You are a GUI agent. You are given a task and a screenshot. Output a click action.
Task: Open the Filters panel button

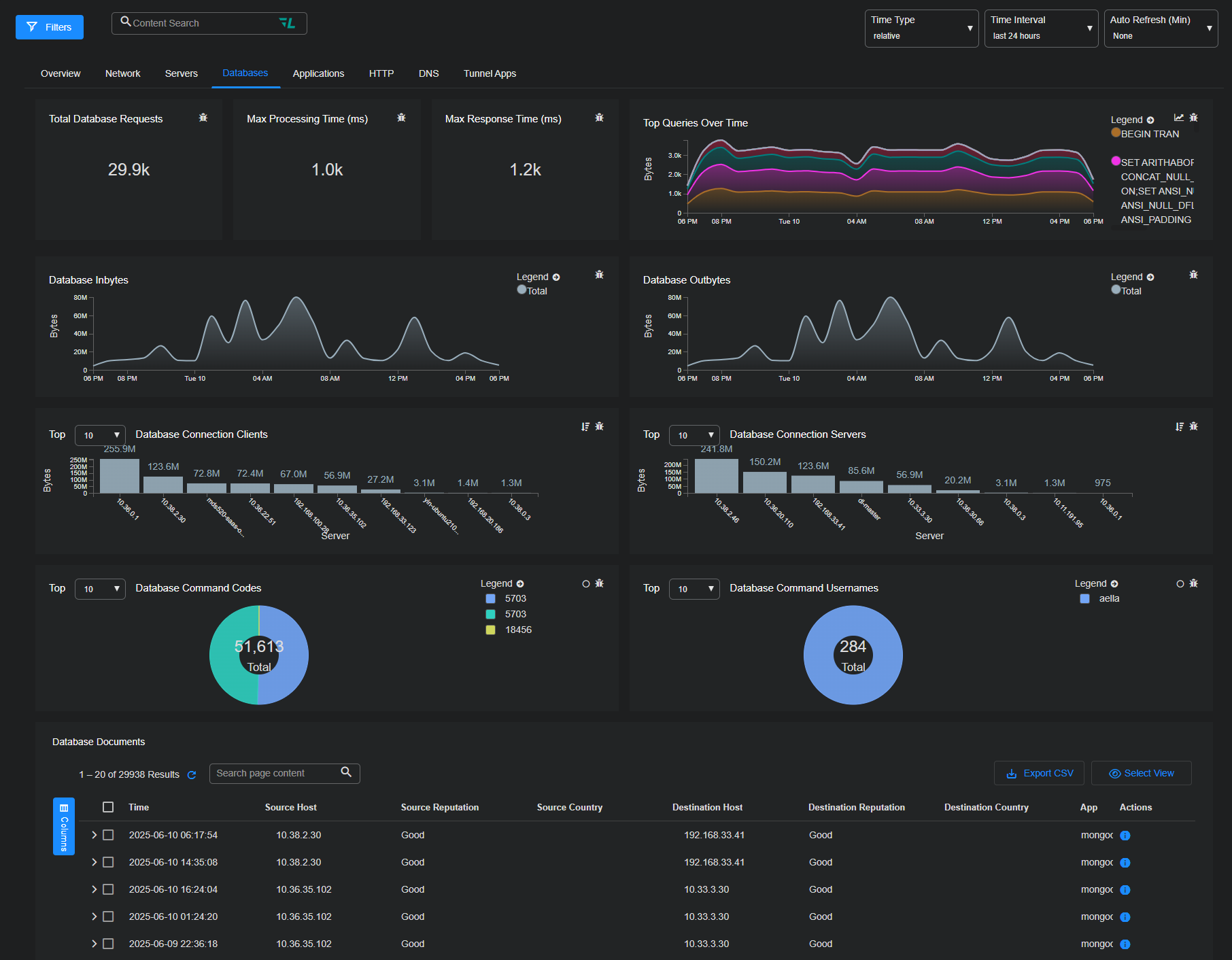coord(50,27)
